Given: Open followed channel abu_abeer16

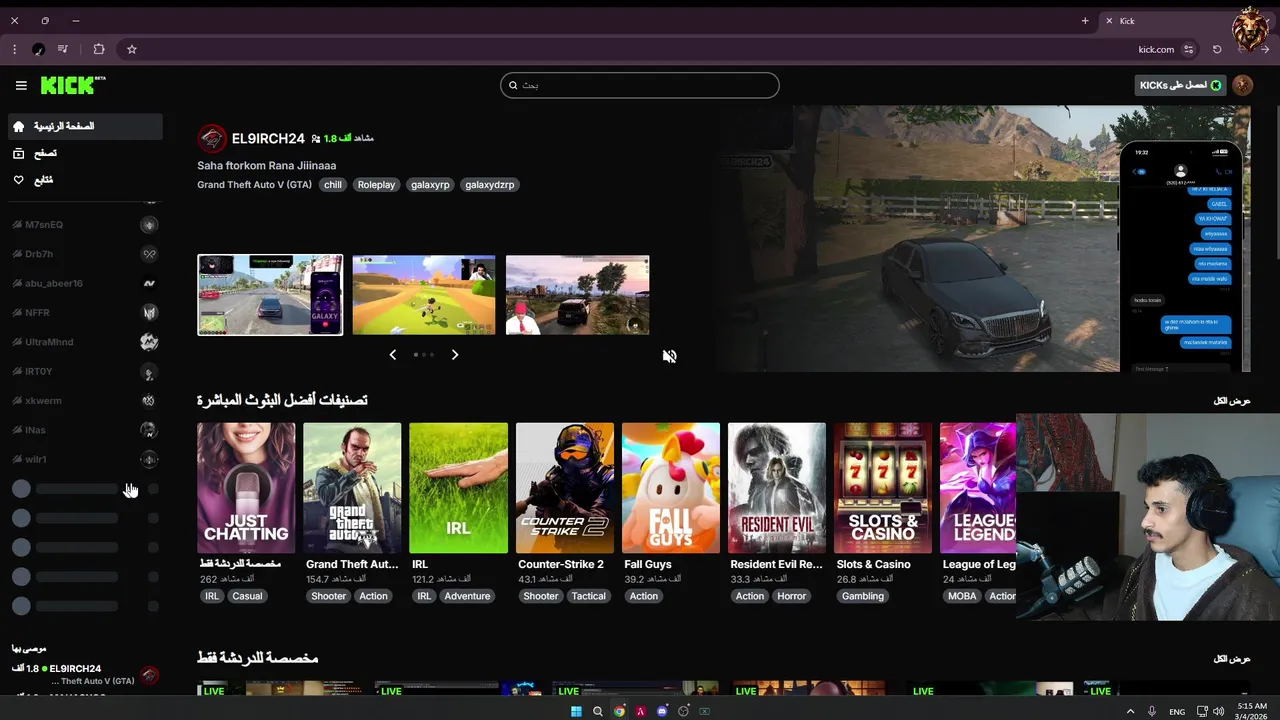Looking at the screenshot, I should (x=85, y=283).
